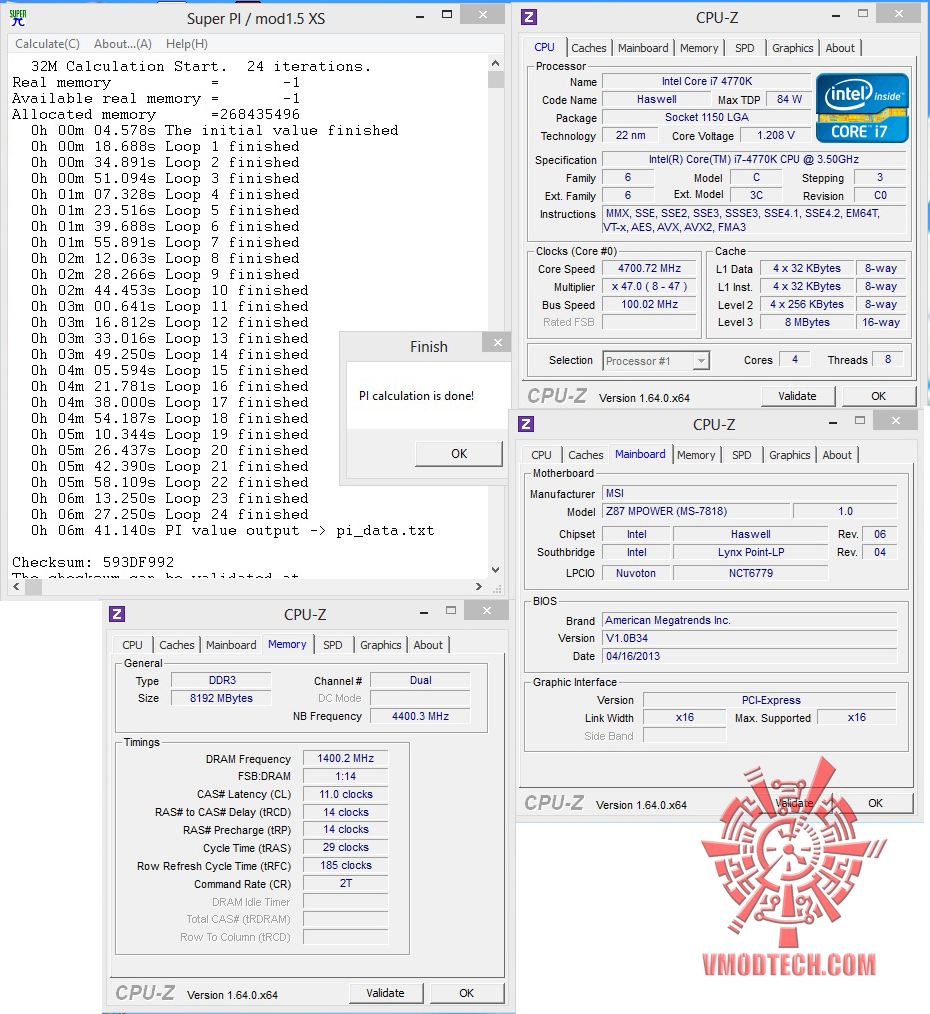Open the Help menu in Super PI
The height and width of the screenshot is (1014, 930).
coord(187,44)
